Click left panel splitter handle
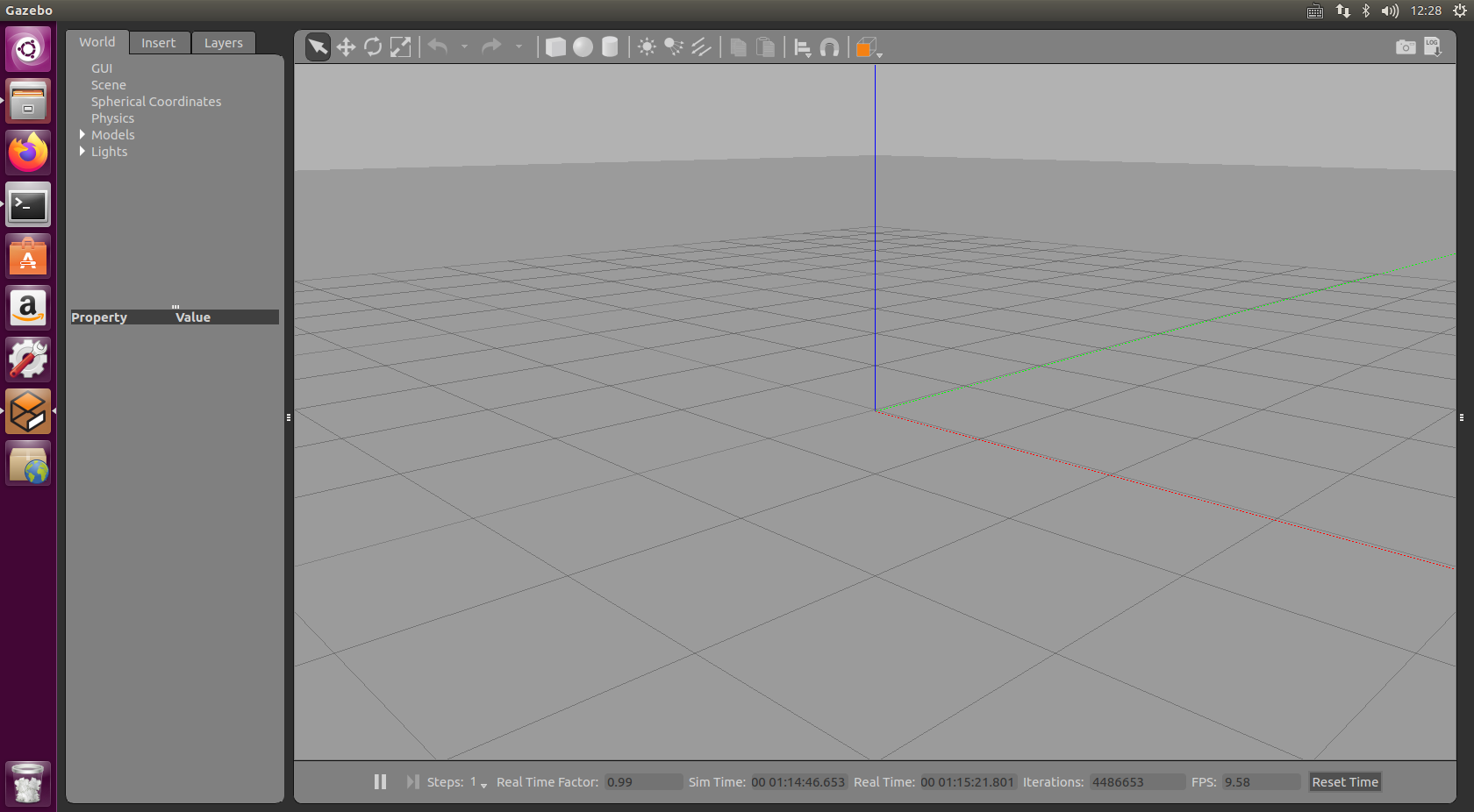 289,417
